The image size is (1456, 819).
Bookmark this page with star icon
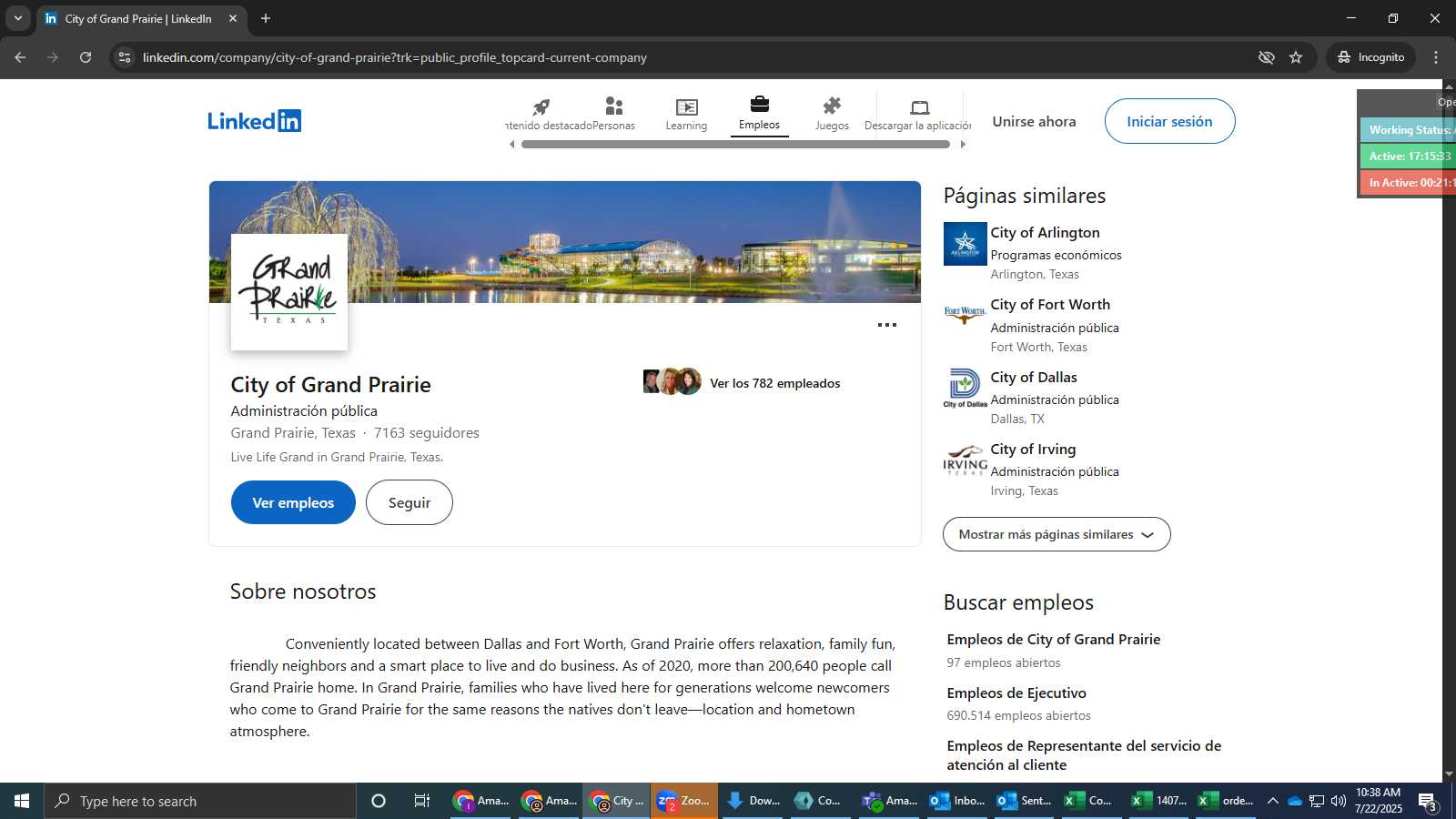(1296, 57)
